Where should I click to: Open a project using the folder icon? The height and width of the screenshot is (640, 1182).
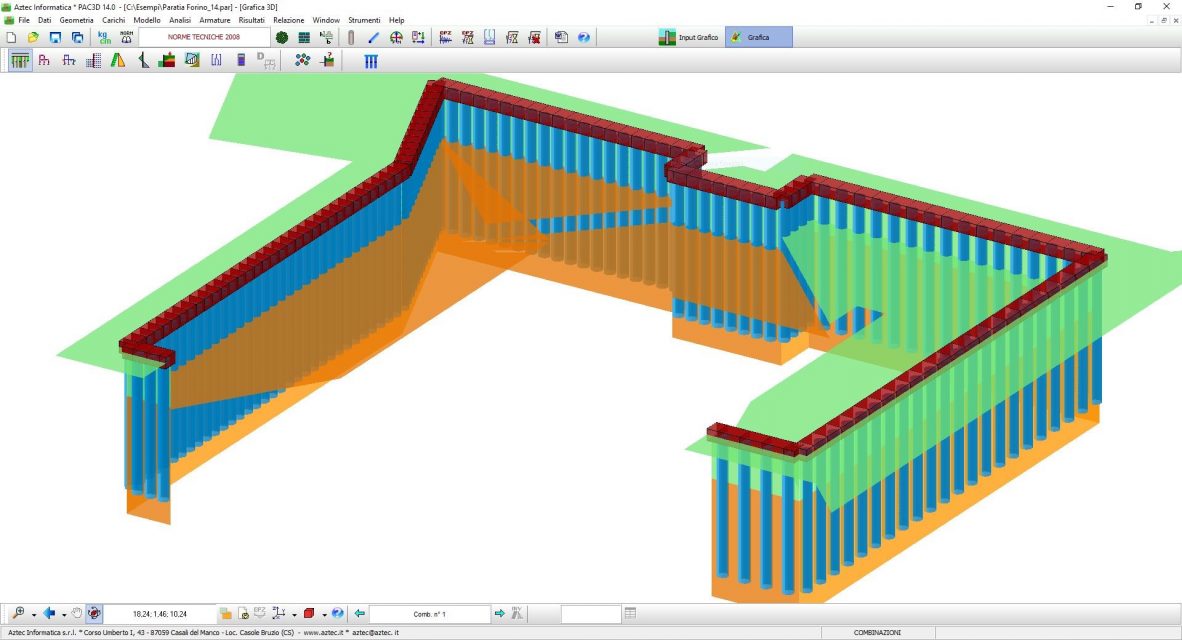pyautogui.click(x=33, y=37)
